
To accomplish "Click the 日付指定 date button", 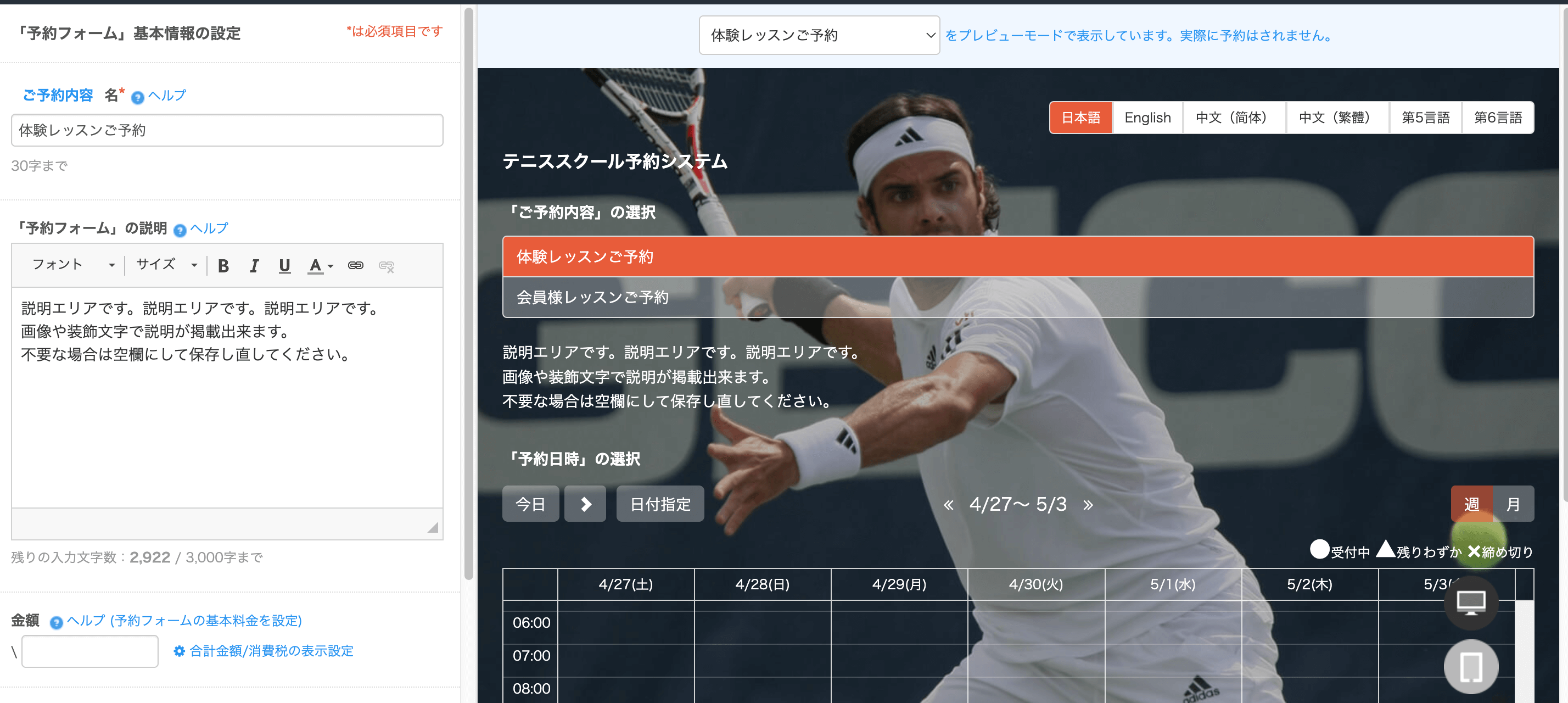I will tap(660, 504).
